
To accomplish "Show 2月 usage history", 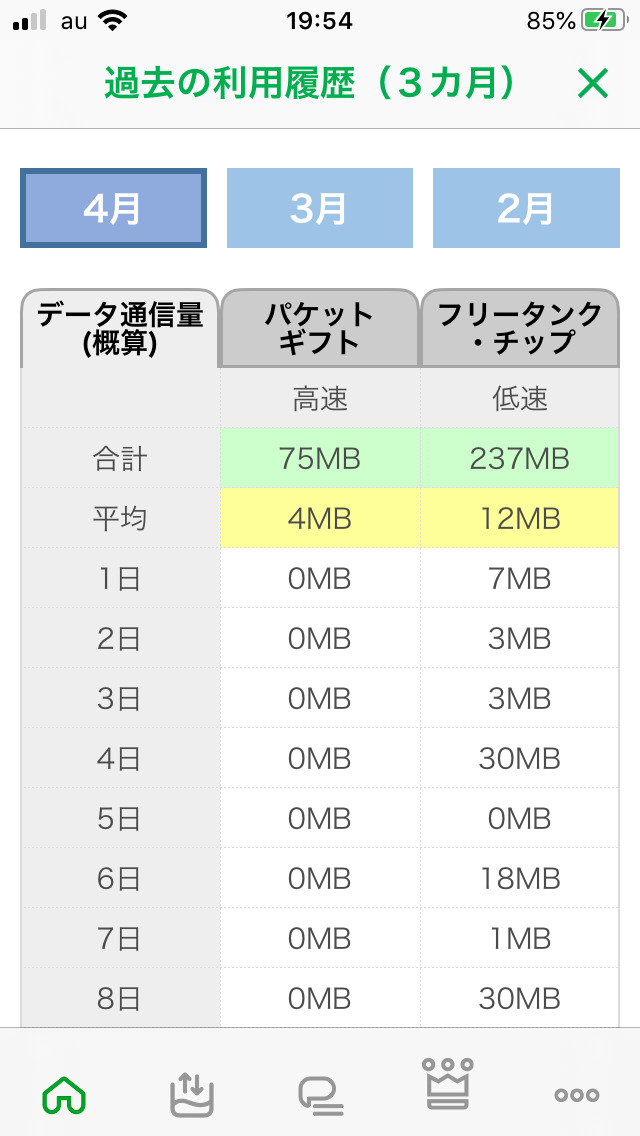I will point(526,208).
